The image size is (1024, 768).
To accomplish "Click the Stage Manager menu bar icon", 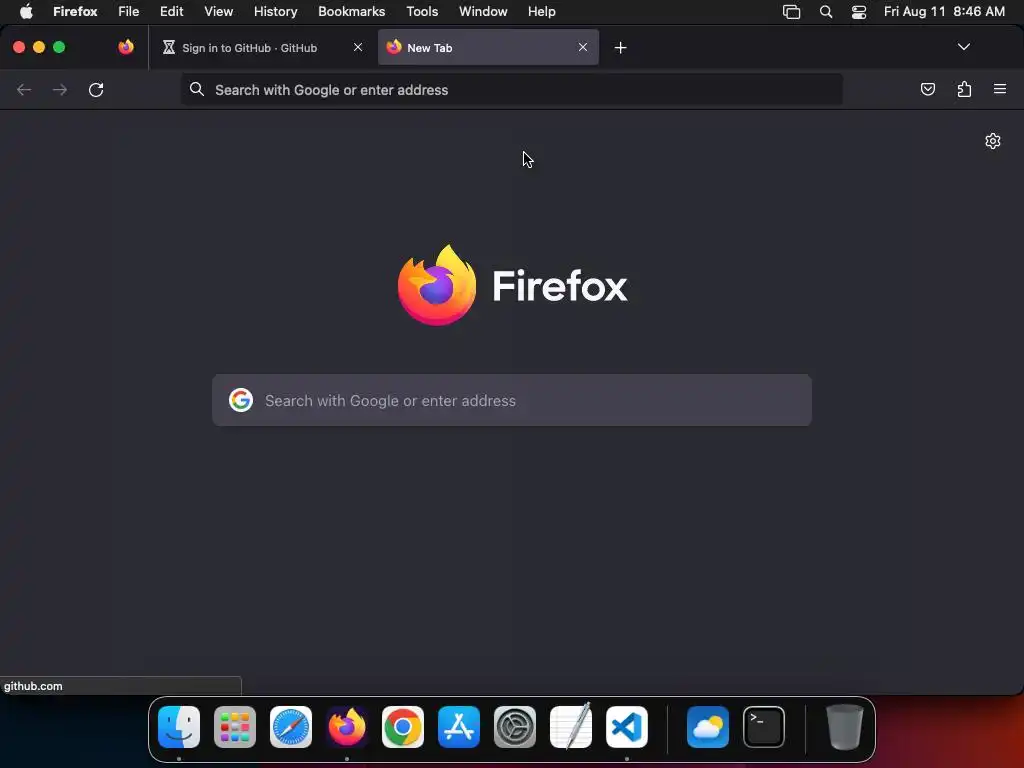I will pyautogui.click(x=791, y=12).
